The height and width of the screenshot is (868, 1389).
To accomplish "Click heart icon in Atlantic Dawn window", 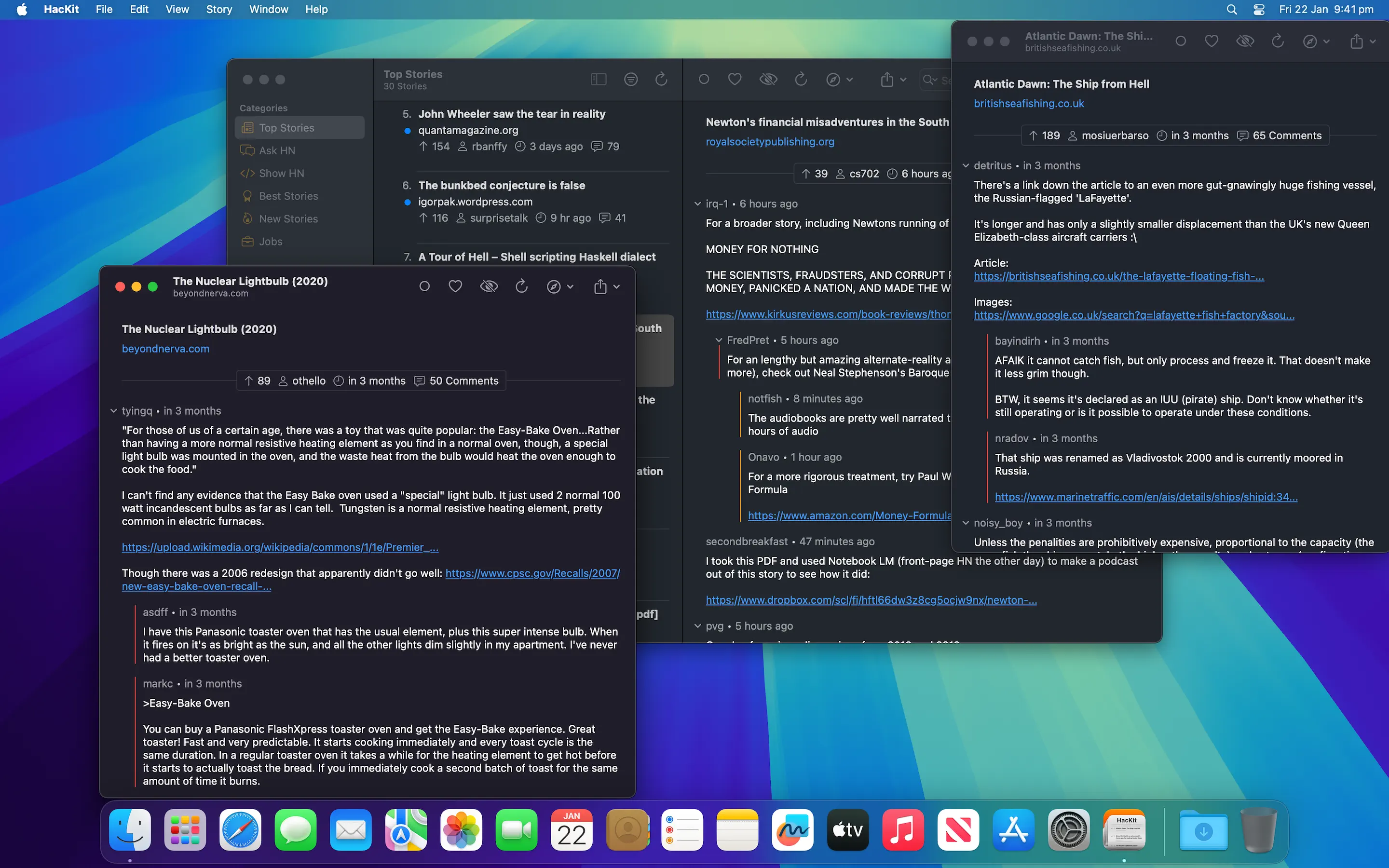I will (1212, 41).
